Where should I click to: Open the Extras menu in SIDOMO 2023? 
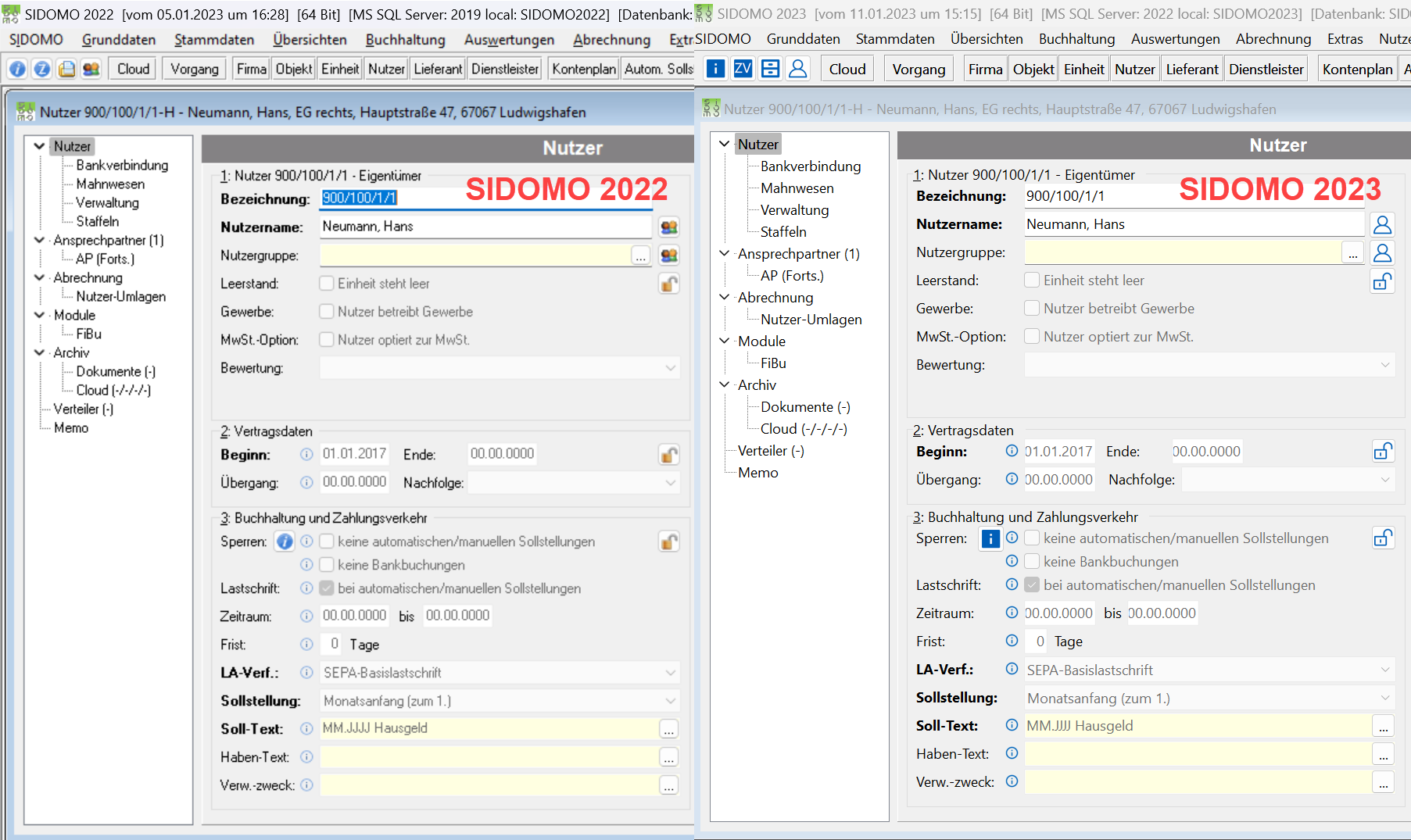coord(1345,39)
